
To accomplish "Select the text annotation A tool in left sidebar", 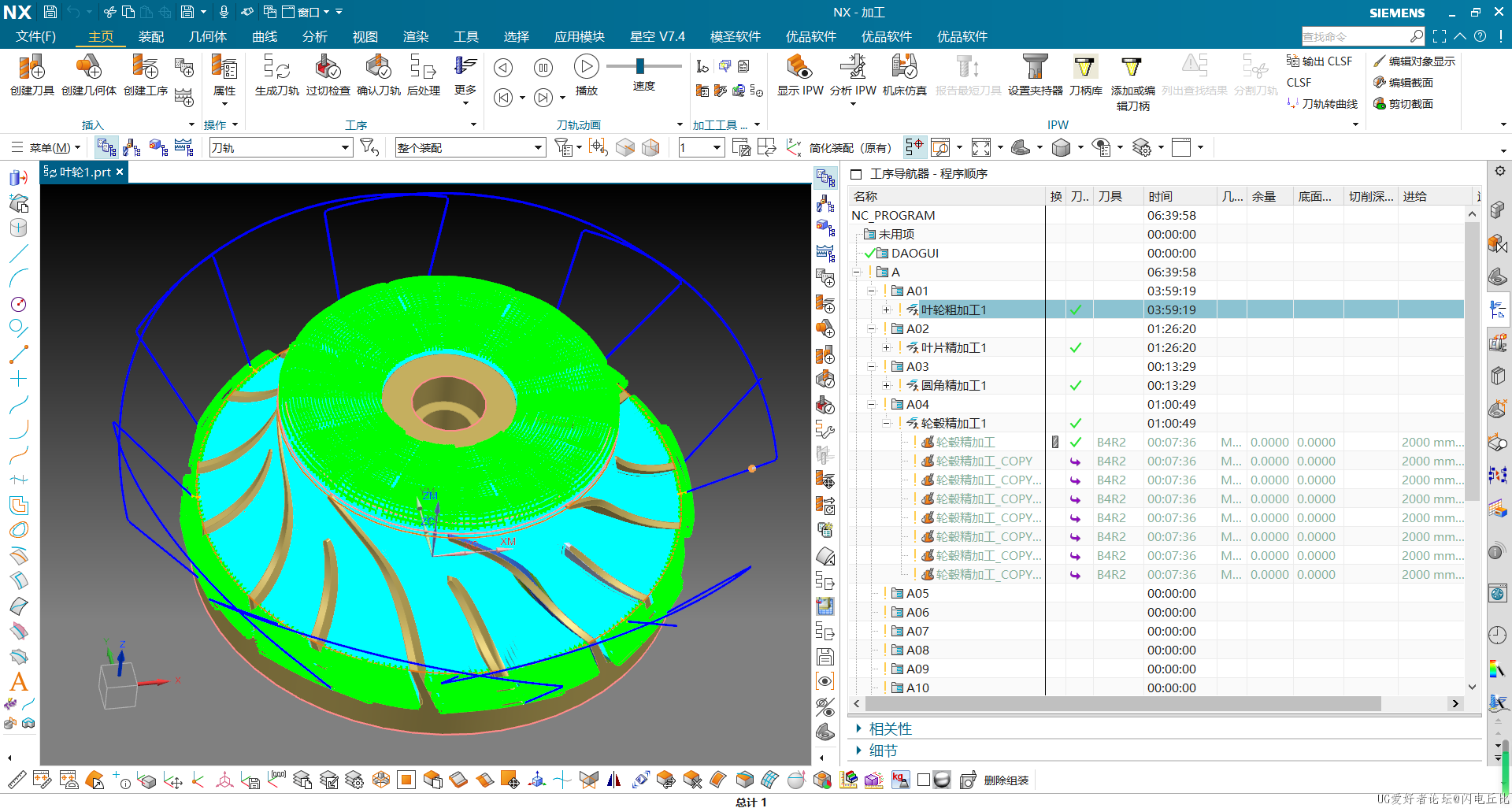I will coord(19,682).
